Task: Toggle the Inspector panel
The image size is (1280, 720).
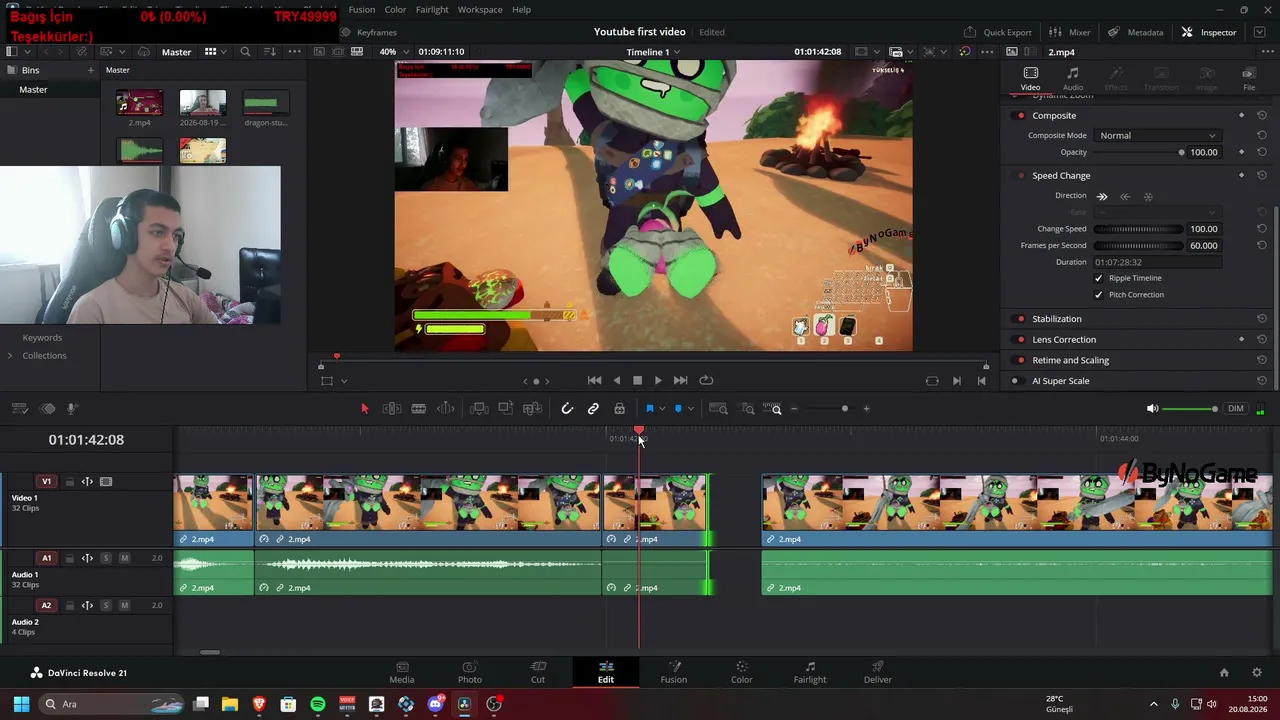Action: click(1208, 32)
